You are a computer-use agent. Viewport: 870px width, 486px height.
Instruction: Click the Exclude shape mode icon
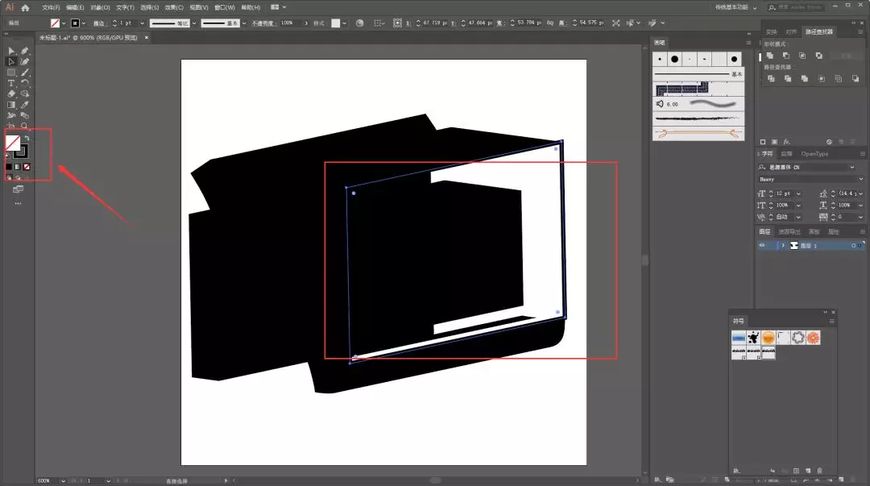819,55
